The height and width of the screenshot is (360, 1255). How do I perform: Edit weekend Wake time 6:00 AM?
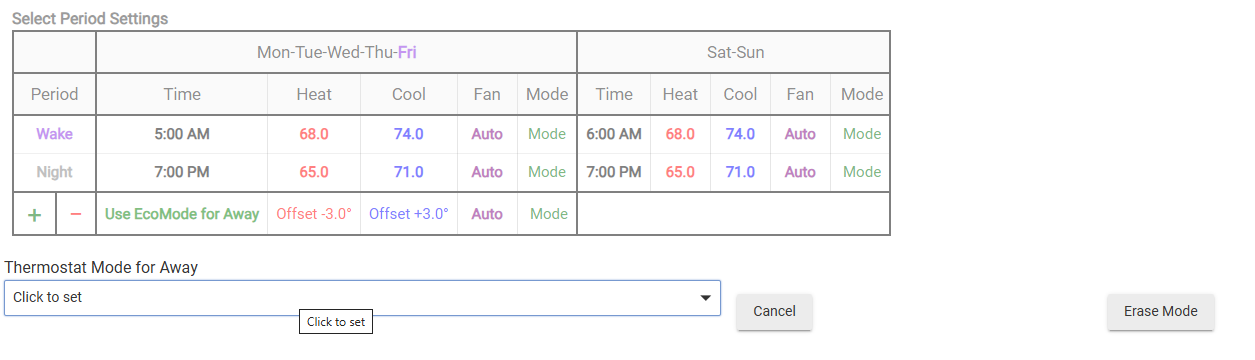pyautogui.click(x=614, y=134)
